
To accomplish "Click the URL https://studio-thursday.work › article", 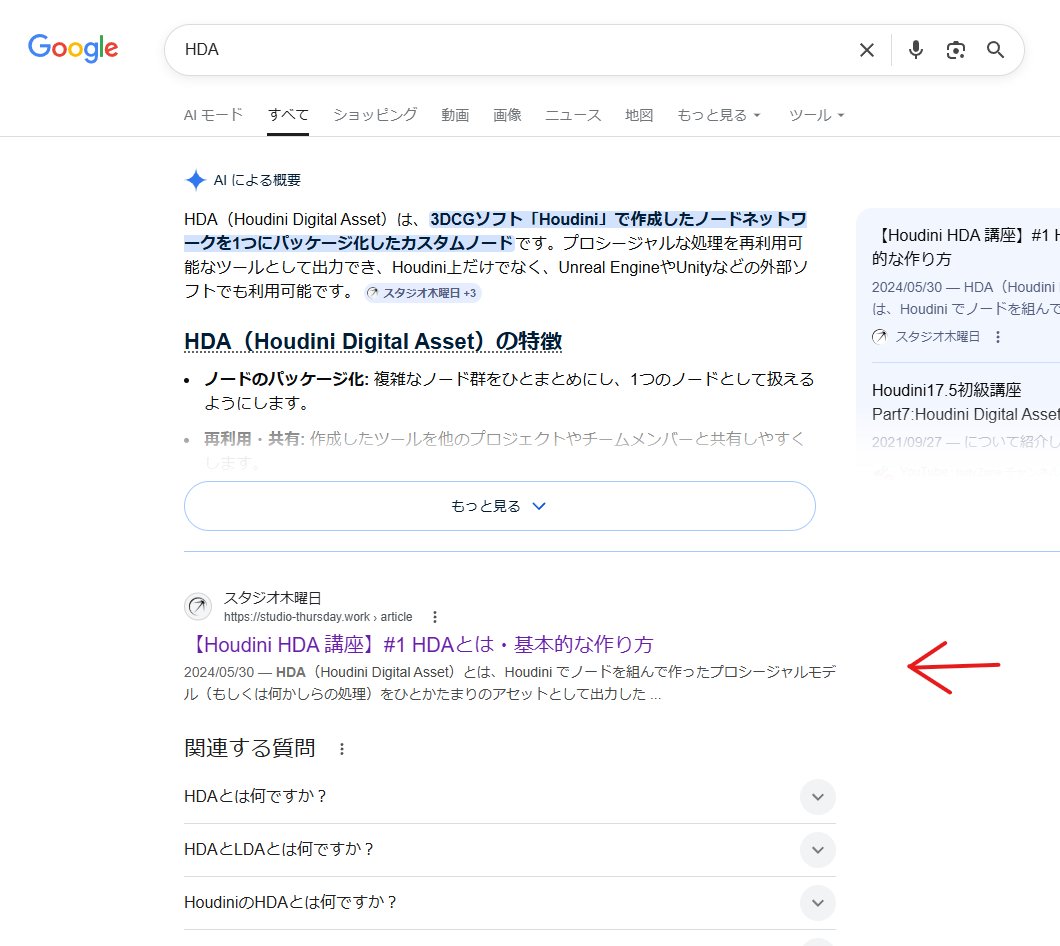I will pyautogui.click(x=318, y=617).
